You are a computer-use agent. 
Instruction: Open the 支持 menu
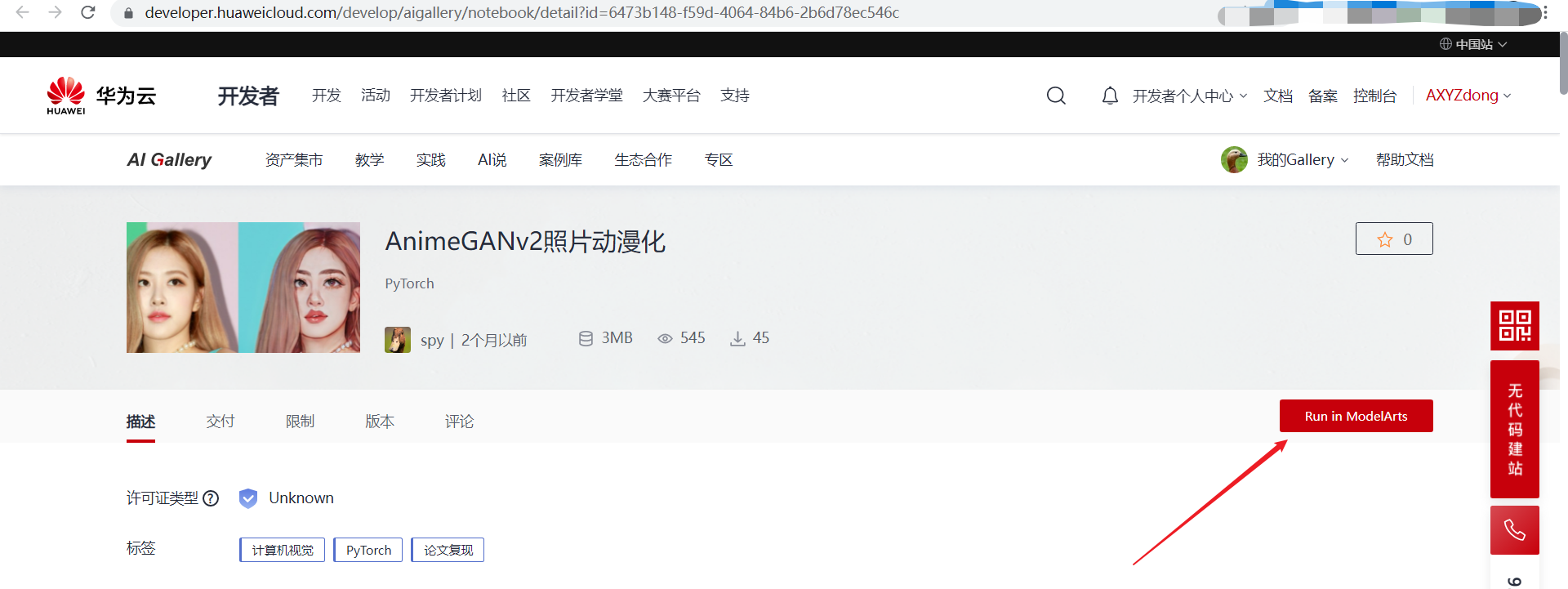pos(735,96)
